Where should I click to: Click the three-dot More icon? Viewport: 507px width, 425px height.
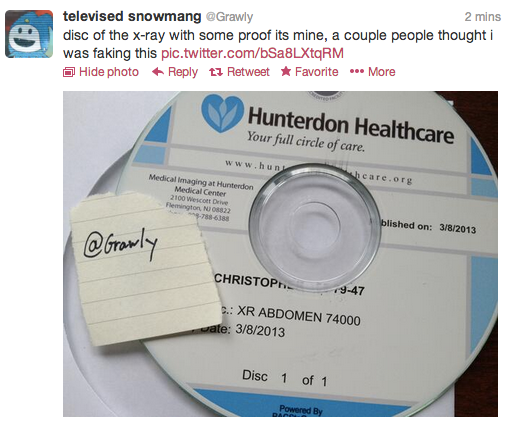click(357, 72)
